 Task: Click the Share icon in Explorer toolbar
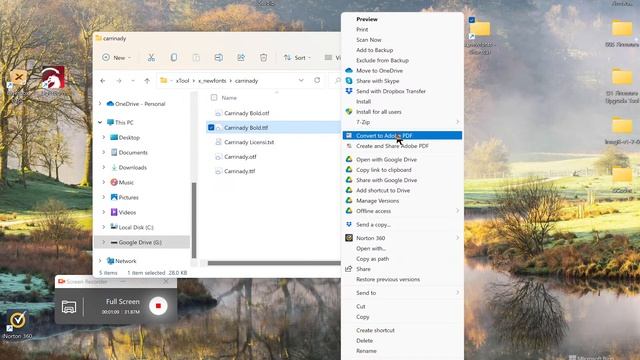click(241, 58)
